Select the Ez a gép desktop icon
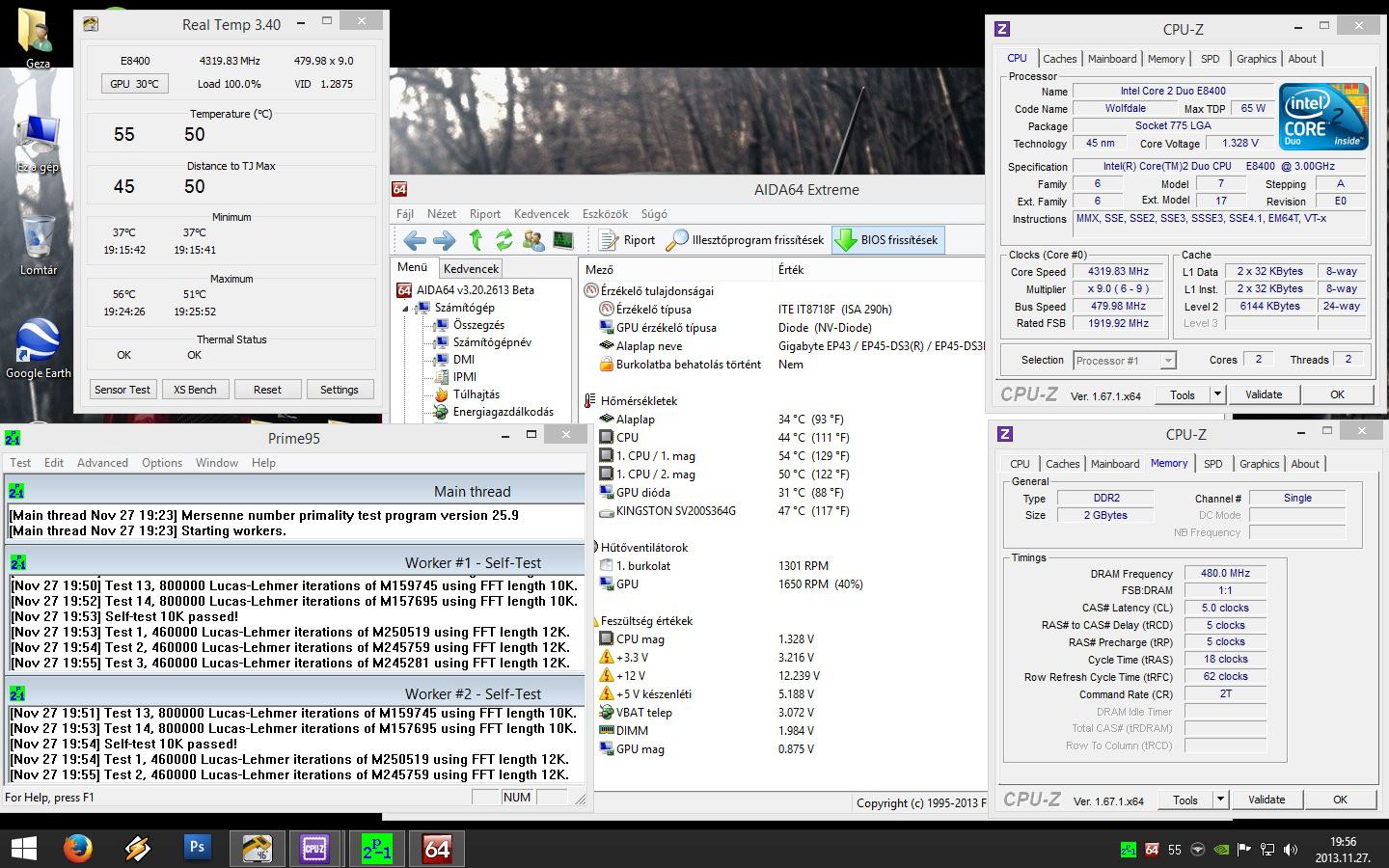This screenshot has height=868, width=1389. tap(38, 144)
